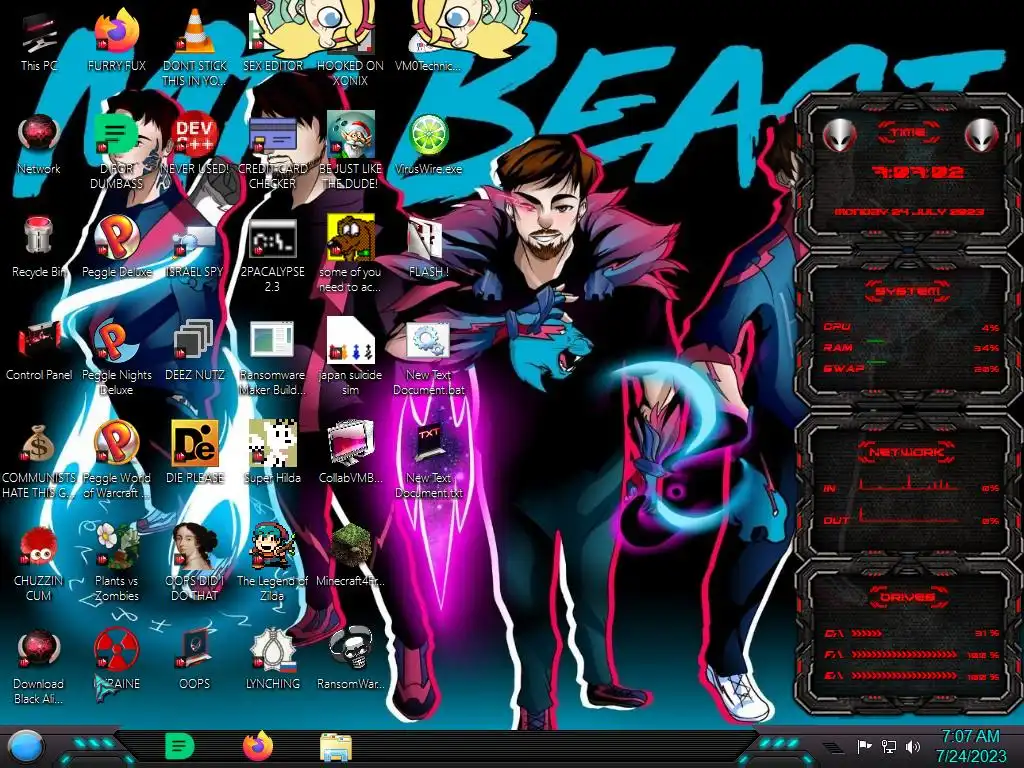The width and height of the screenshot is (1024, 768).
Task: Click the network OUT traffic graph
Action: pyautogui.click(x=909, y=515)
